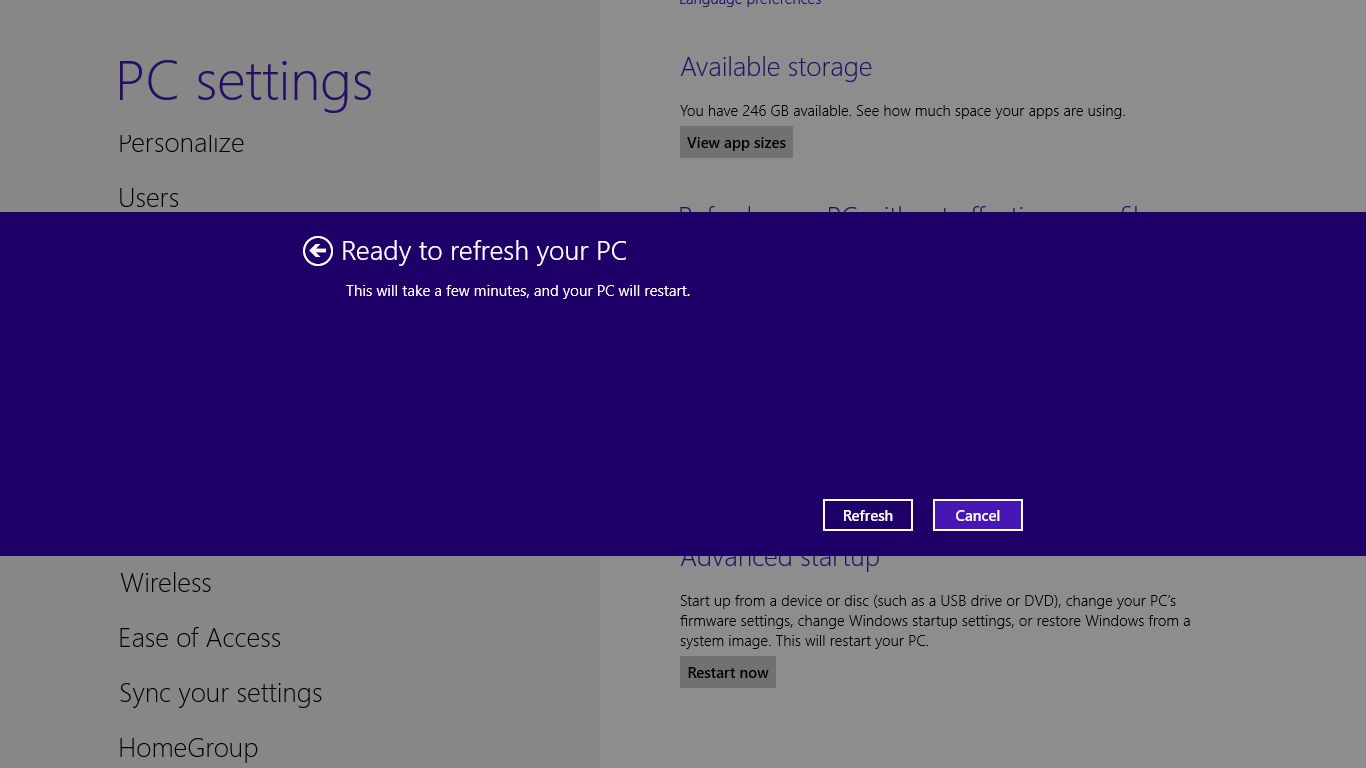Go to Ease of Access settings
1366x768 pixels.
coord(200,638)
